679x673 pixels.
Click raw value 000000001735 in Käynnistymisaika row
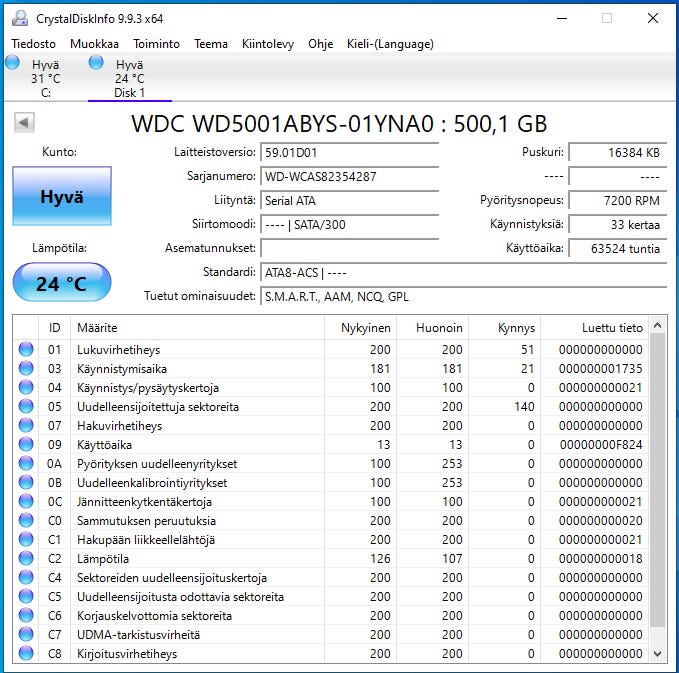pos(601,369)
